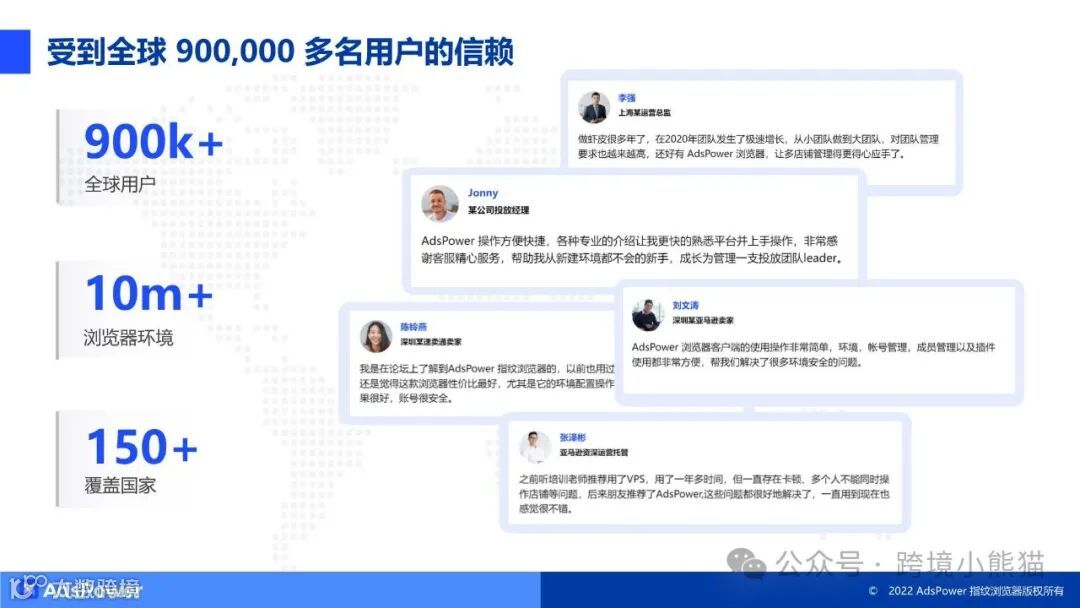The height and width of the screenshot is (608, 1080).
Task: Click 李强's testimonial starting '做虾皮很多年了'
Action: [758, 147]
